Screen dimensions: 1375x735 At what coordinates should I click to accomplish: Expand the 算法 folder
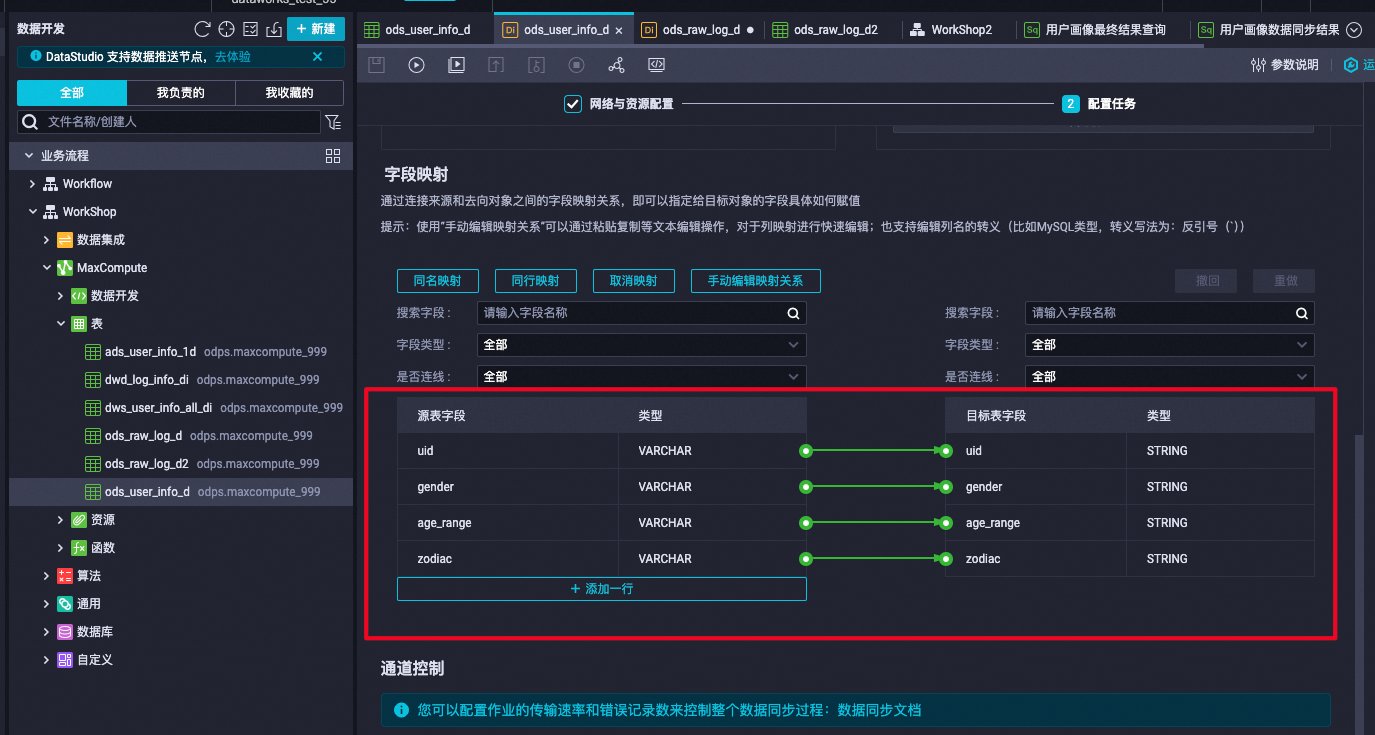pos(46,576)
